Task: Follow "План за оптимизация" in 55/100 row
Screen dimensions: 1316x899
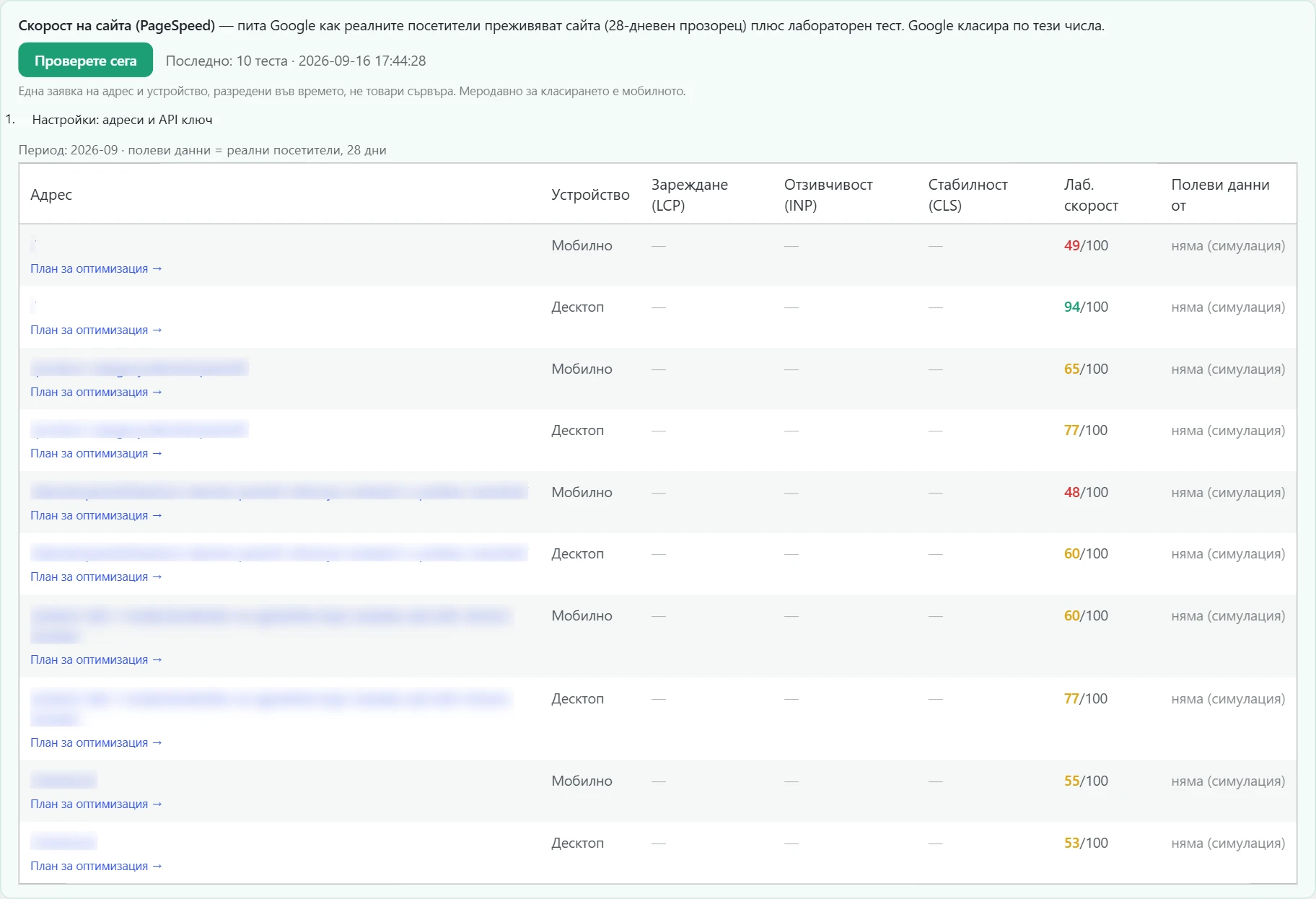Action: (x=96, y=804)
